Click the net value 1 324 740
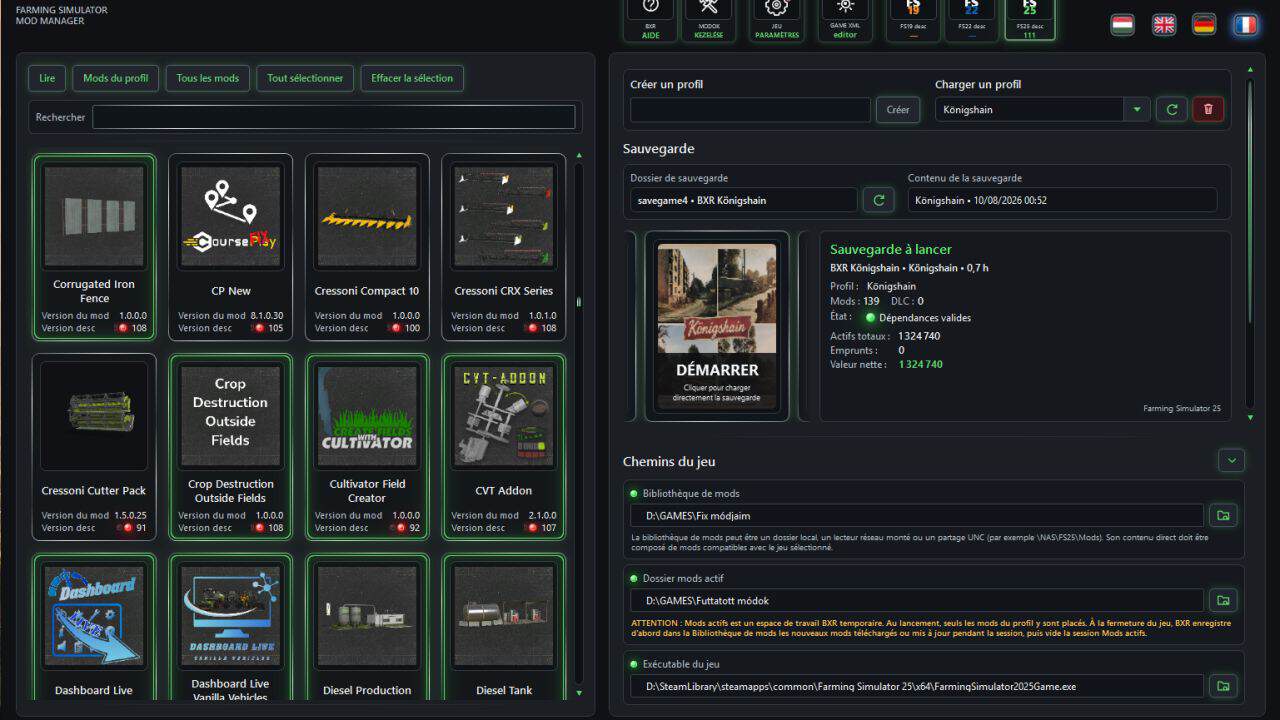1280x720 pixels. tap(920, 365)
